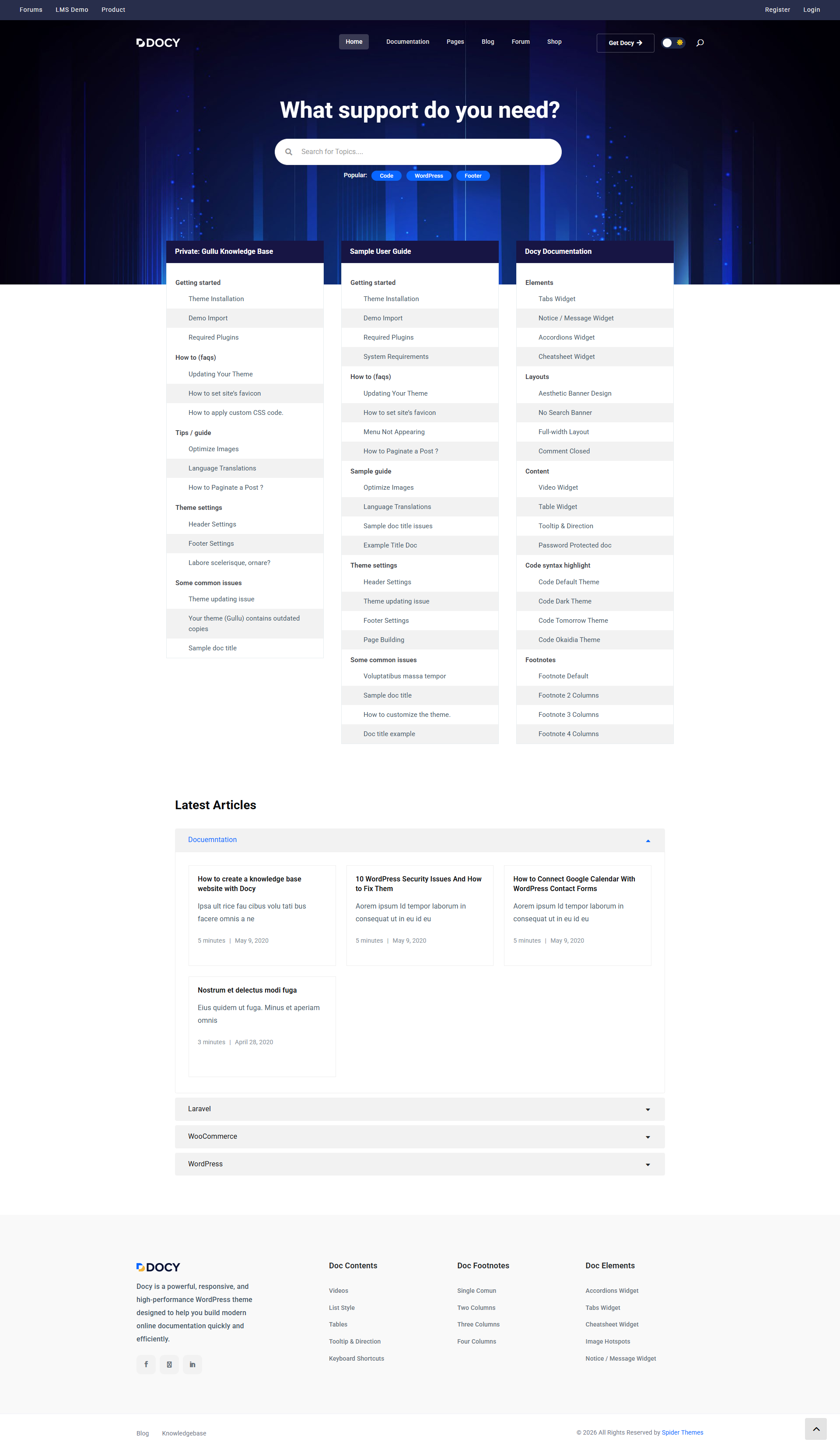Open Footnote 4 Columns link

[568, 734]
